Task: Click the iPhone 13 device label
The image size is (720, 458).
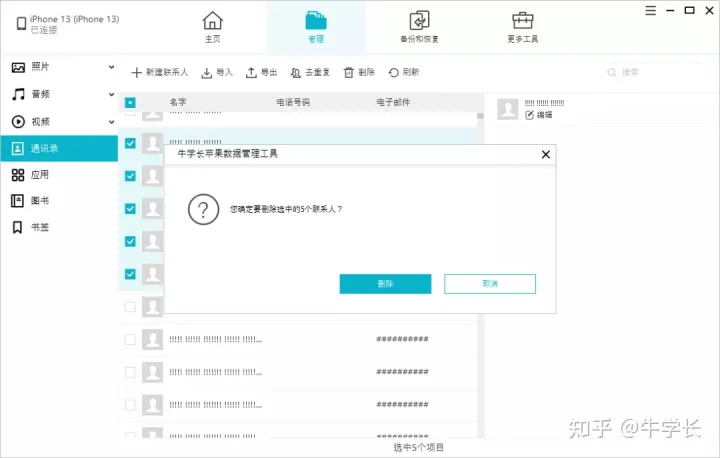Action: (x=74, y=19)
